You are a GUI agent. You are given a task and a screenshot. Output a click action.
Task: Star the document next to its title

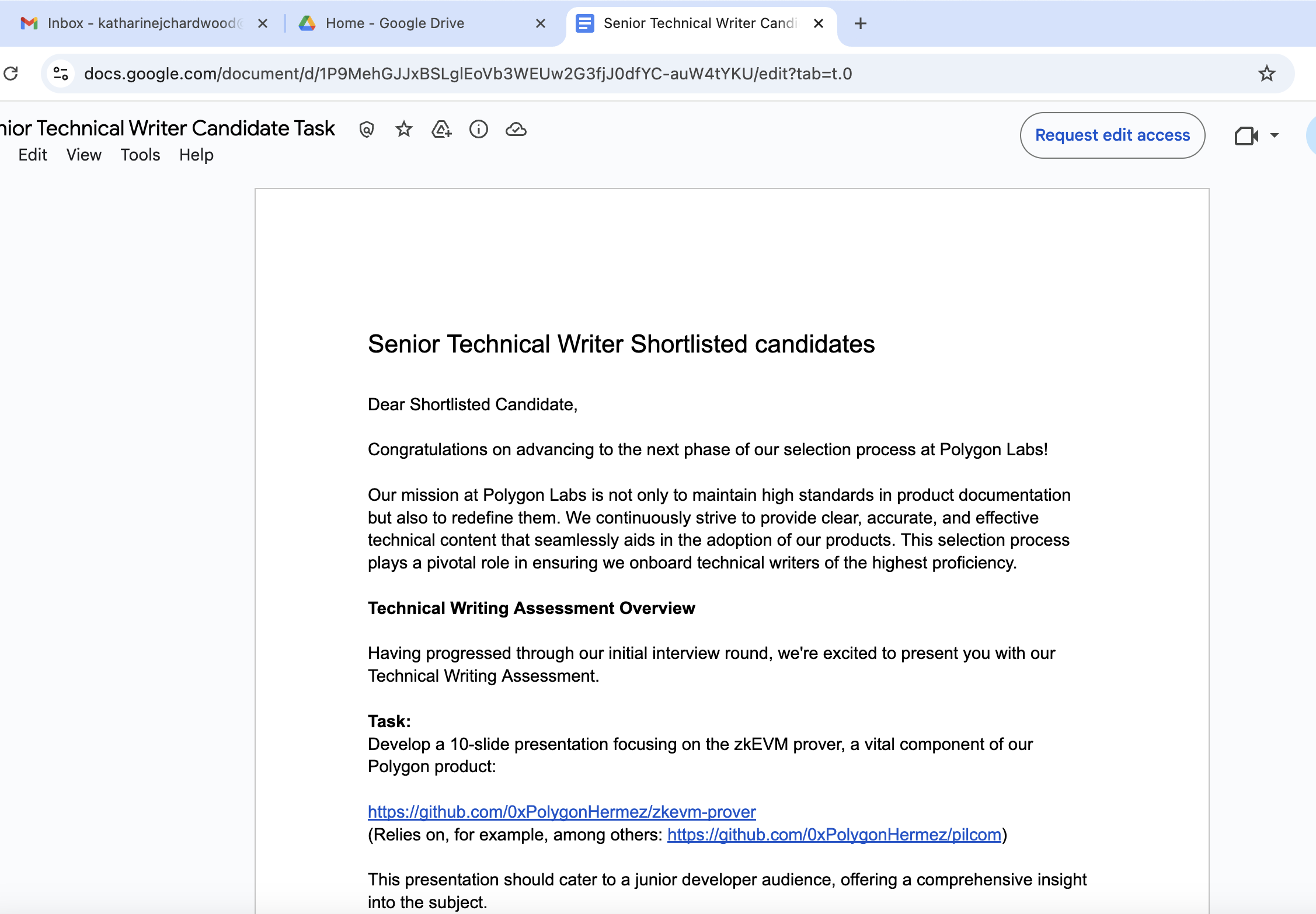(404, 129)
